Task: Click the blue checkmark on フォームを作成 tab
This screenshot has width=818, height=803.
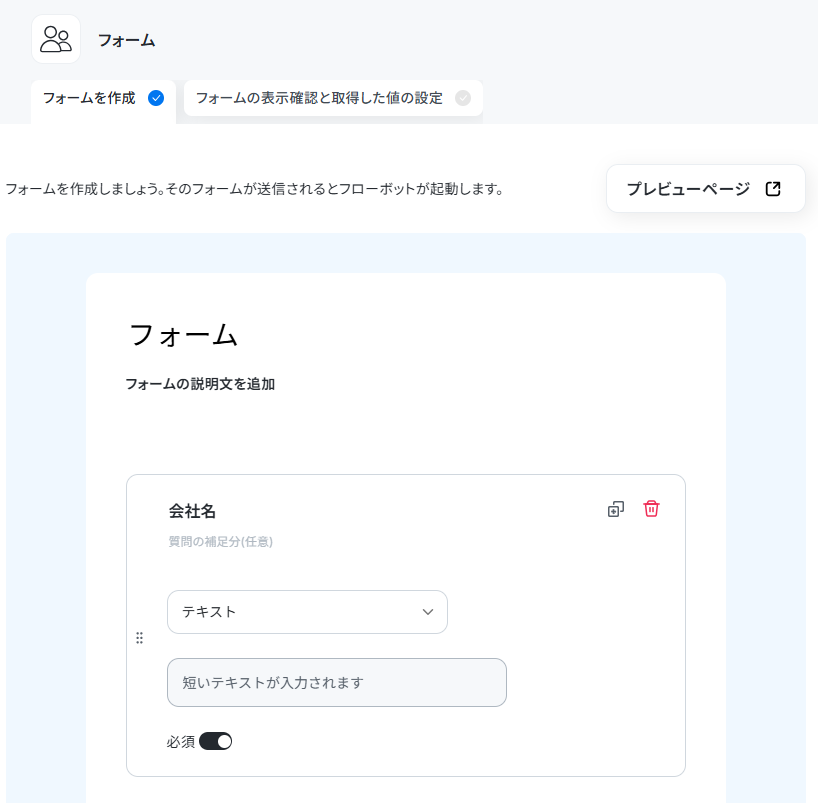Action: [x=155, y=98]
